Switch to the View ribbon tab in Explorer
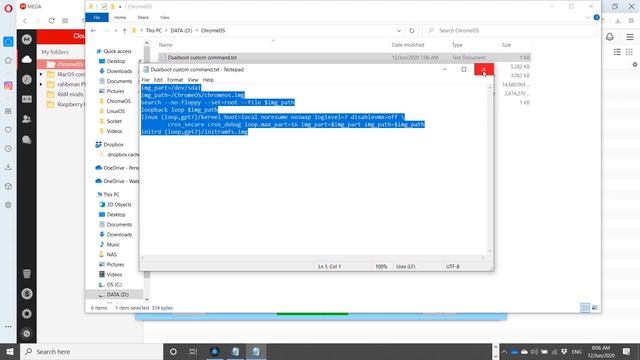640x360 pixels. point(164,18)
